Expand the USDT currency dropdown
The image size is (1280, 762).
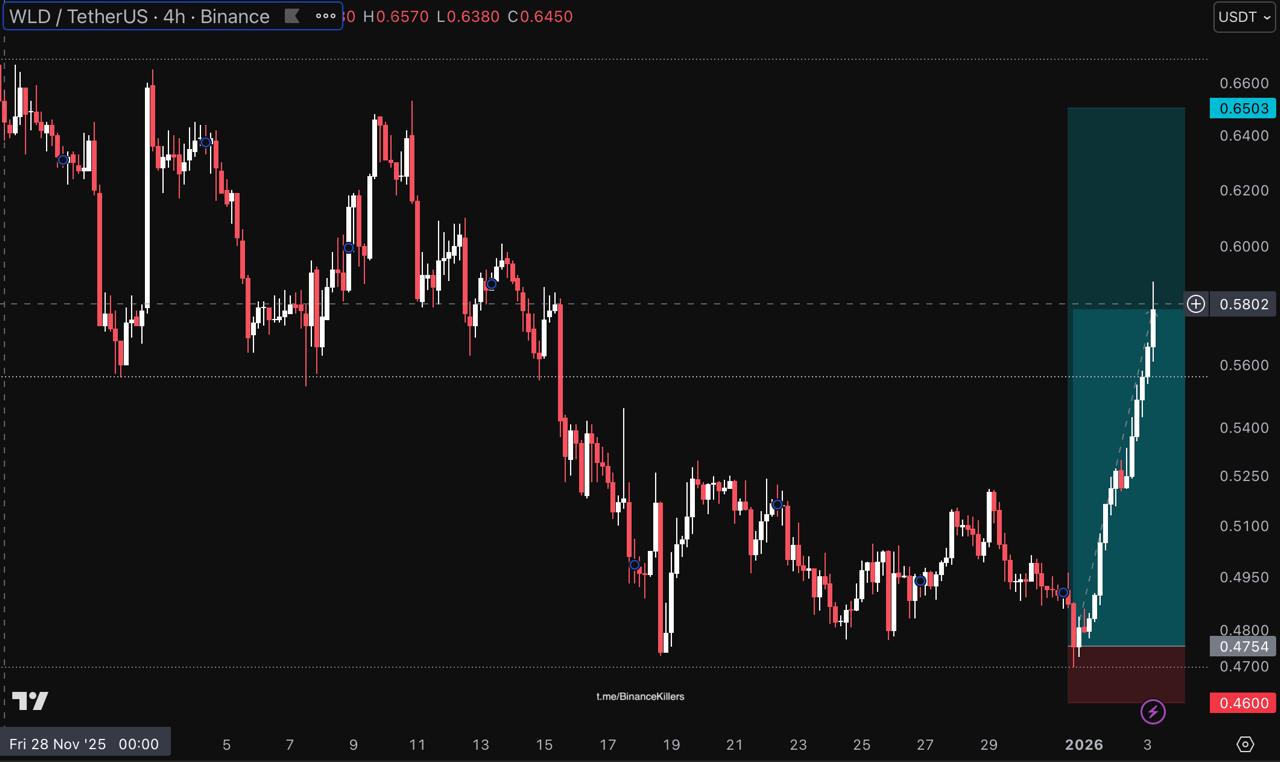1244,16
